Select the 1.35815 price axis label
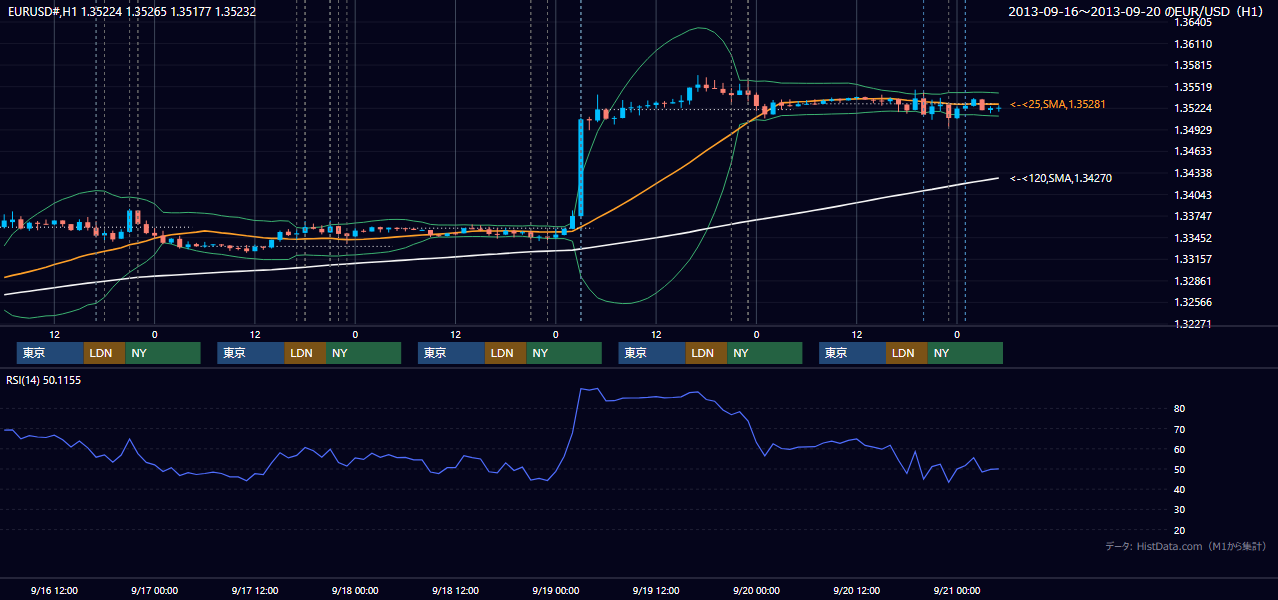 [x=1194, y=66]
